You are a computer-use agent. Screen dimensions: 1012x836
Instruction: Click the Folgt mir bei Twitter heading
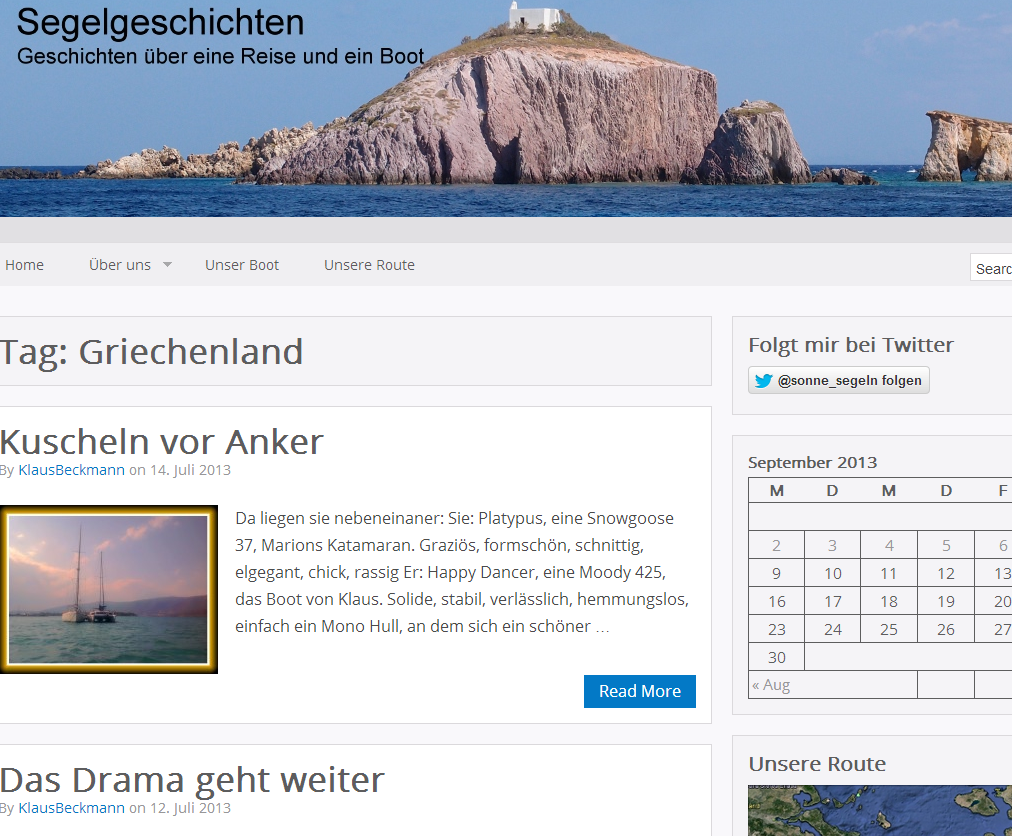[x=851, y=345]
